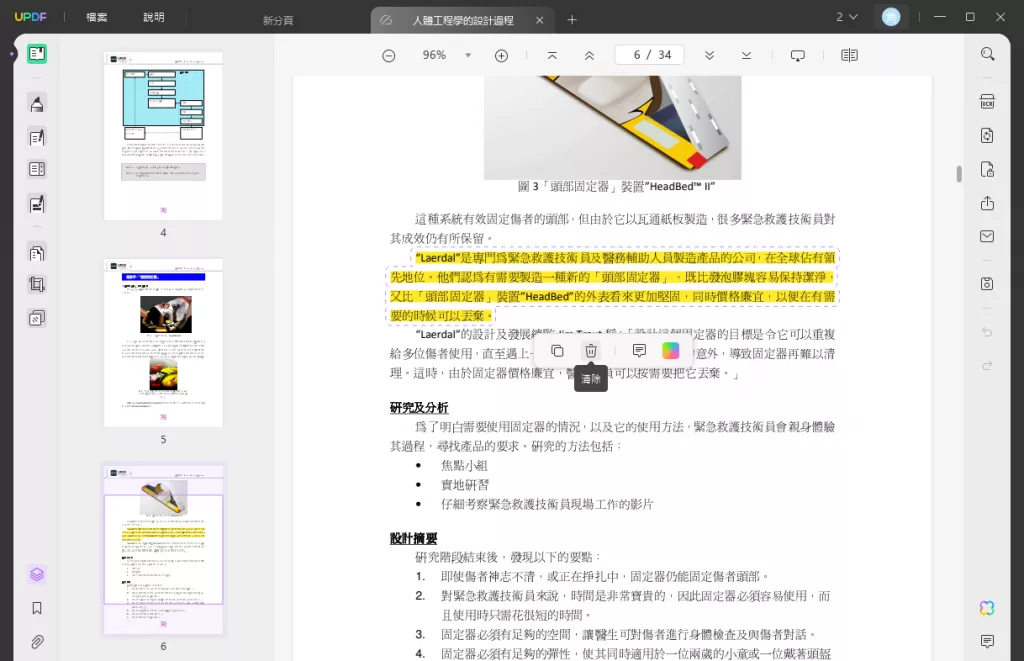Save the document via disk icon

(x=987, y=283)
